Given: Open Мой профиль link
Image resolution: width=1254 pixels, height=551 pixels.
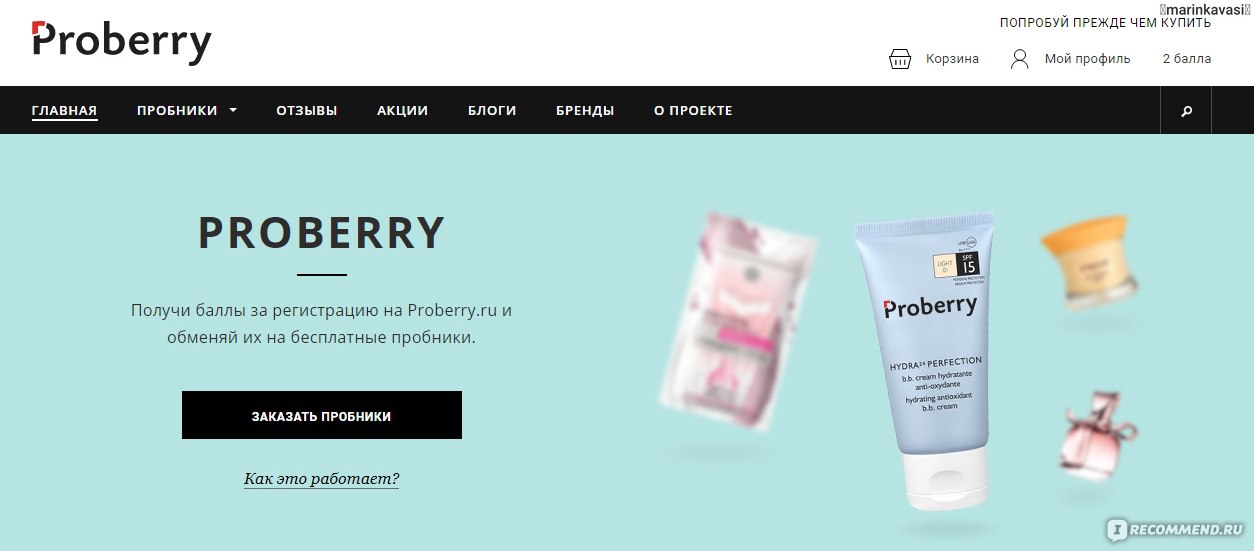Looking at the screenshot, I should [x=1087, y=59].
